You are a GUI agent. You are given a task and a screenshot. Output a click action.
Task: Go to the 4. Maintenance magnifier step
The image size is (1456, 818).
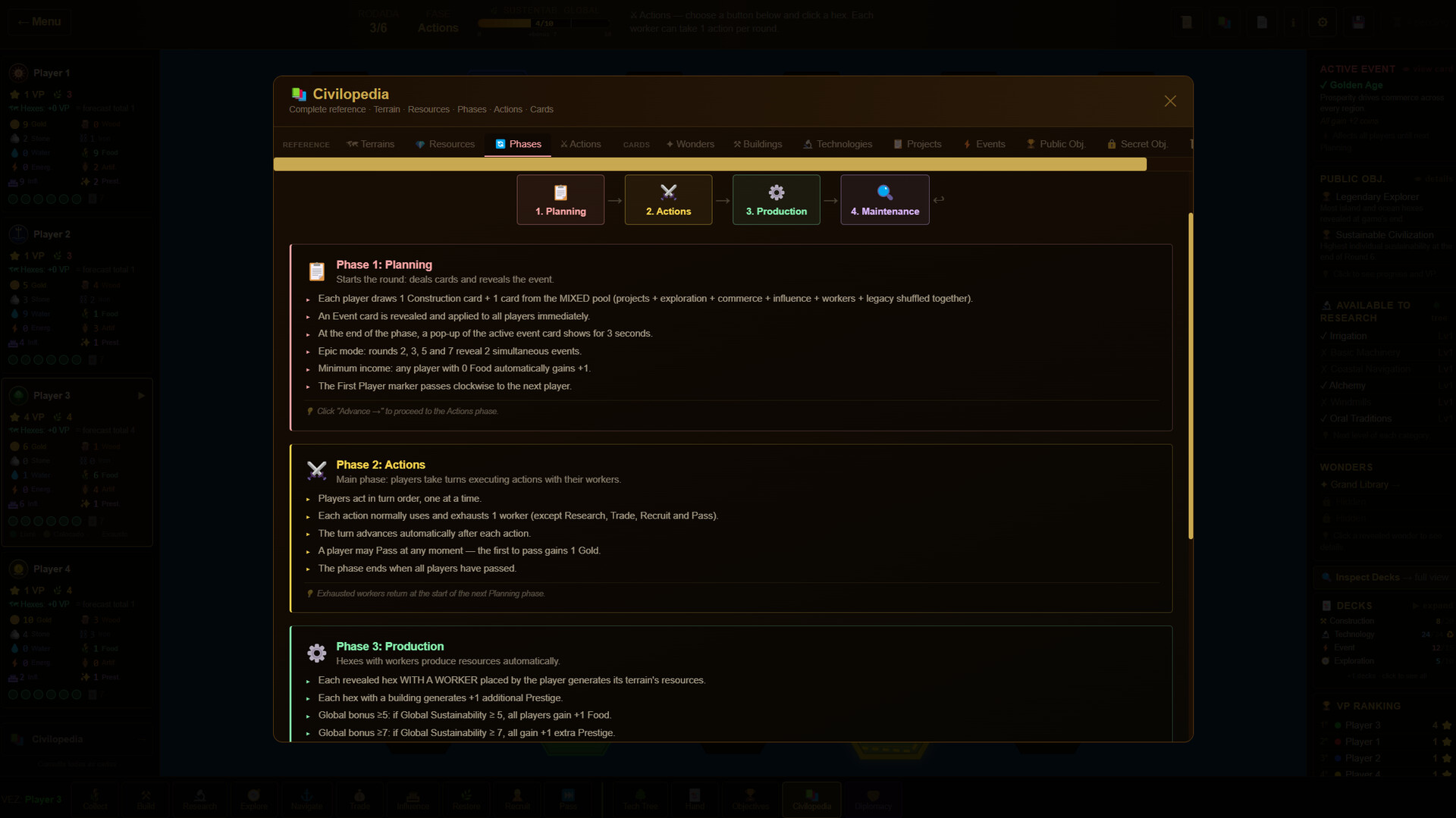884,200
